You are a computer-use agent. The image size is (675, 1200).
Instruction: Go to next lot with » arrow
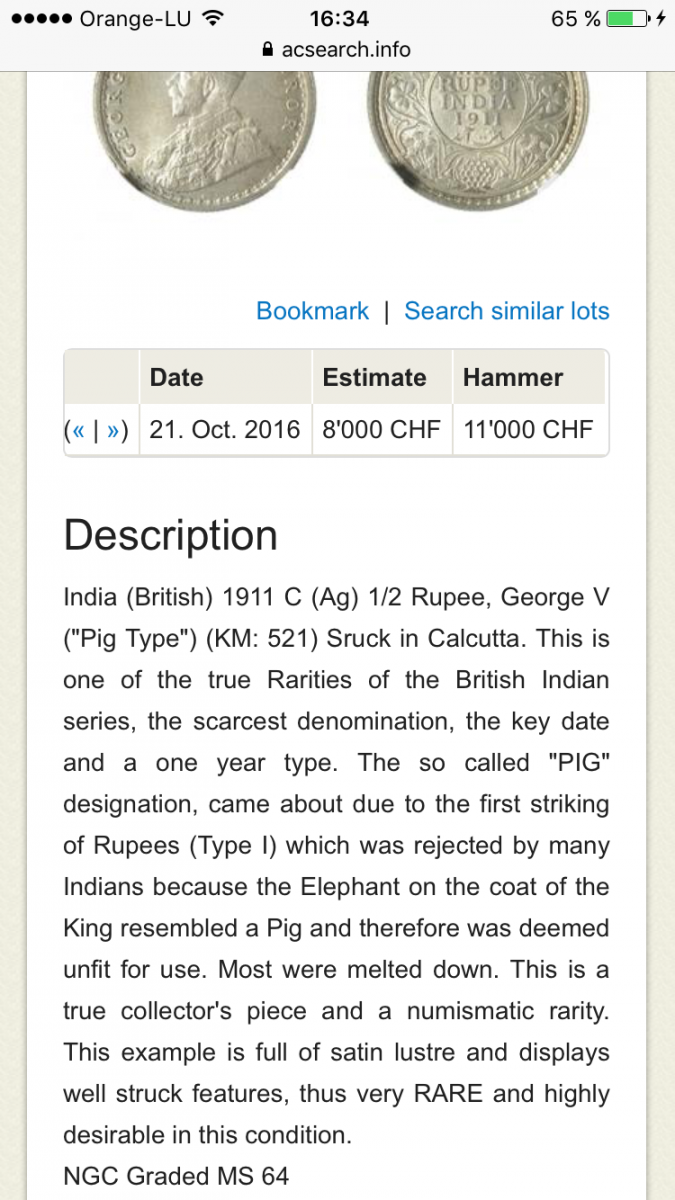point(115,430)
